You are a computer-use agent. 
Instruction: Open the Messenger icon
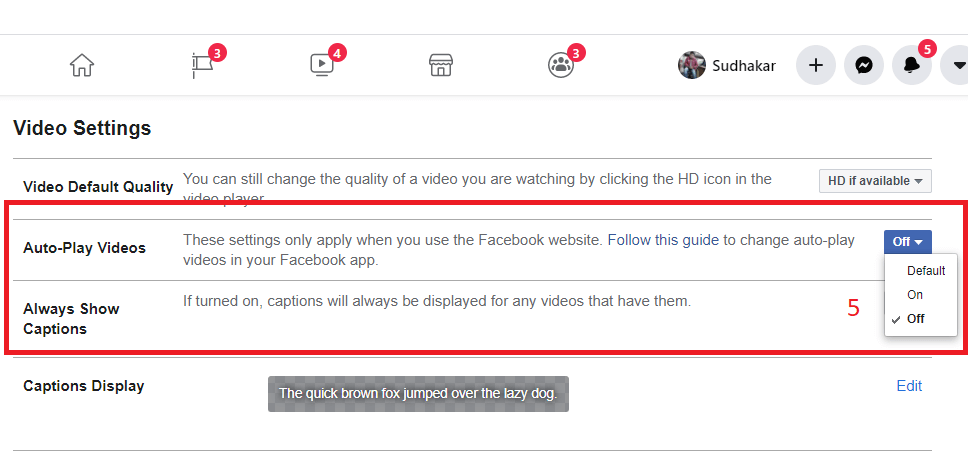pyautogui.click(x=864, y=65)
